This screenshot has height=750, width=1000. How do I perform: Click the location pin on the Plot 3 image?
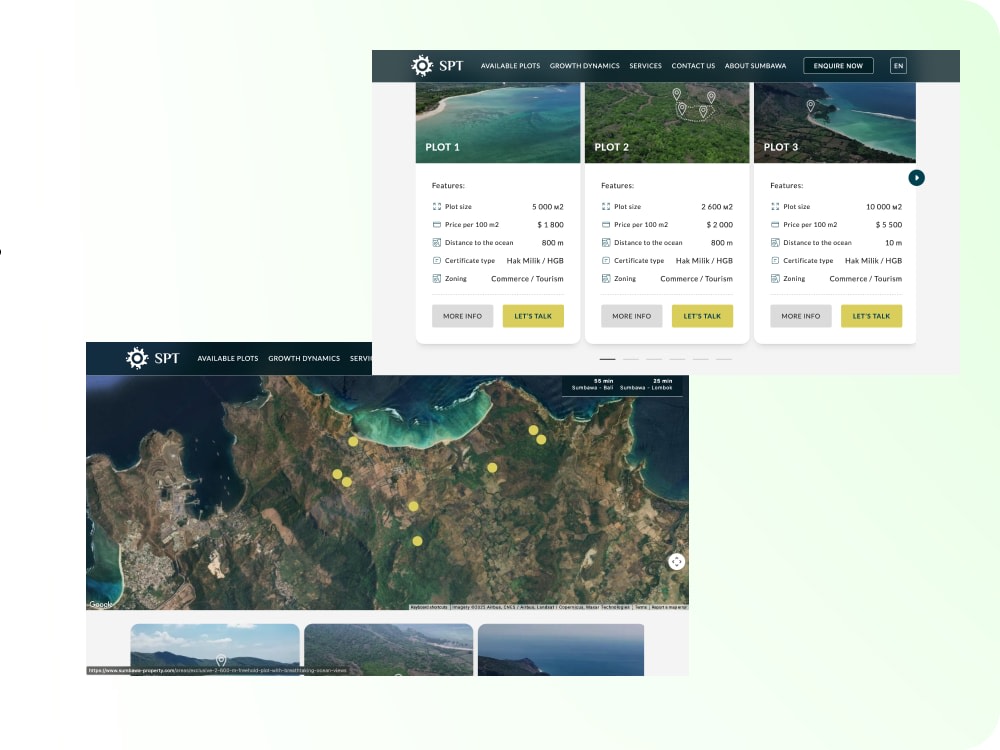click(x=810, y=106)
